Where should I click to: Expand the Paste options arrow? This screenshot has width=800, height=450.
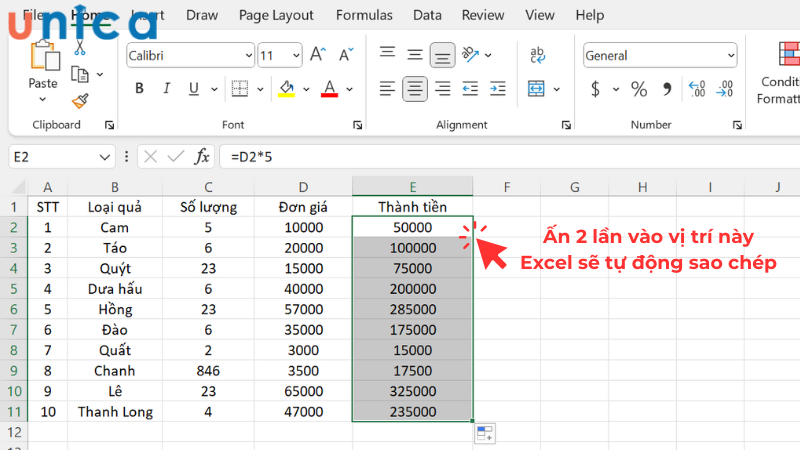click(x=42, y=99)
